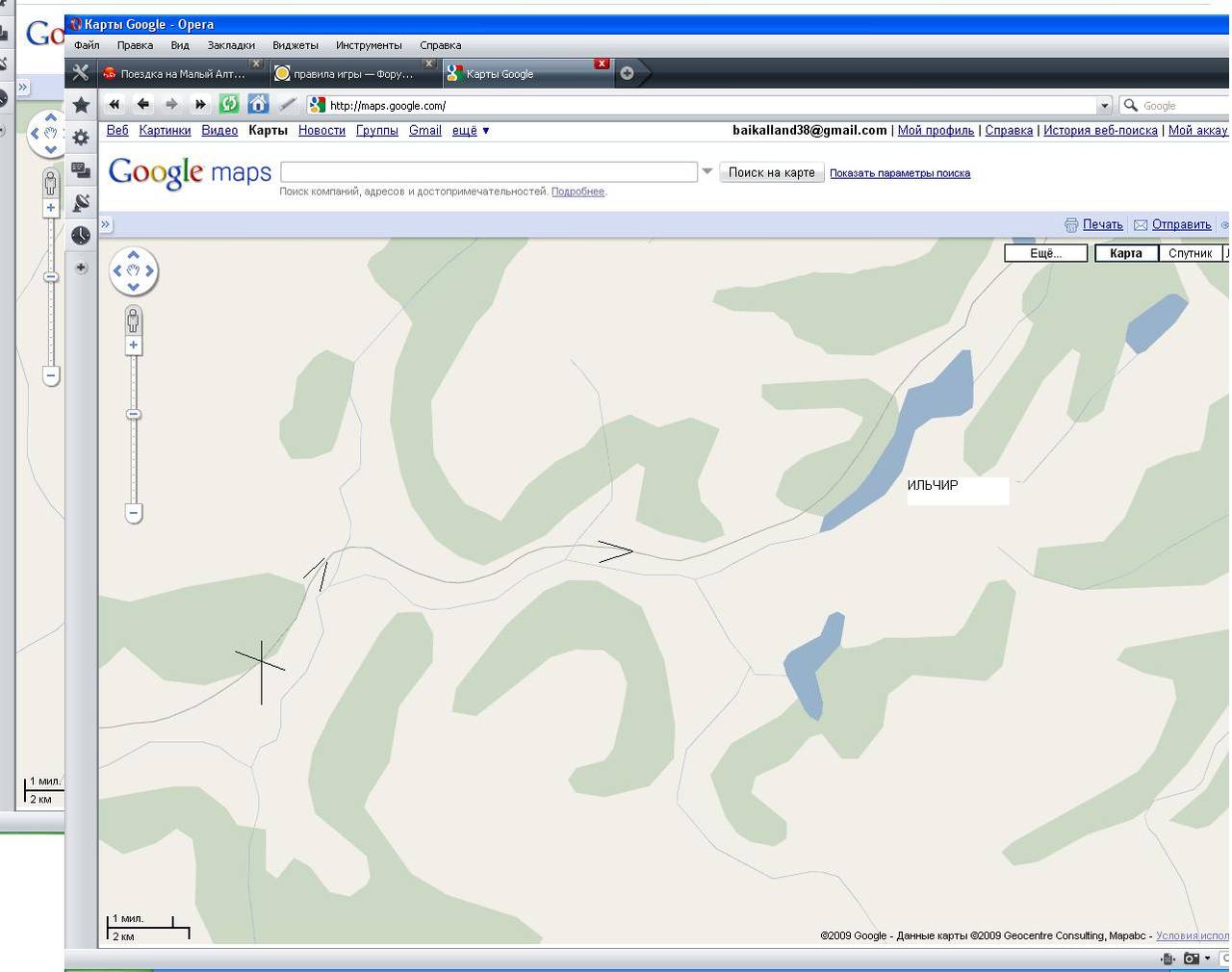Click the Печать link
The image size is (1232, 972).
(1103, 224)
